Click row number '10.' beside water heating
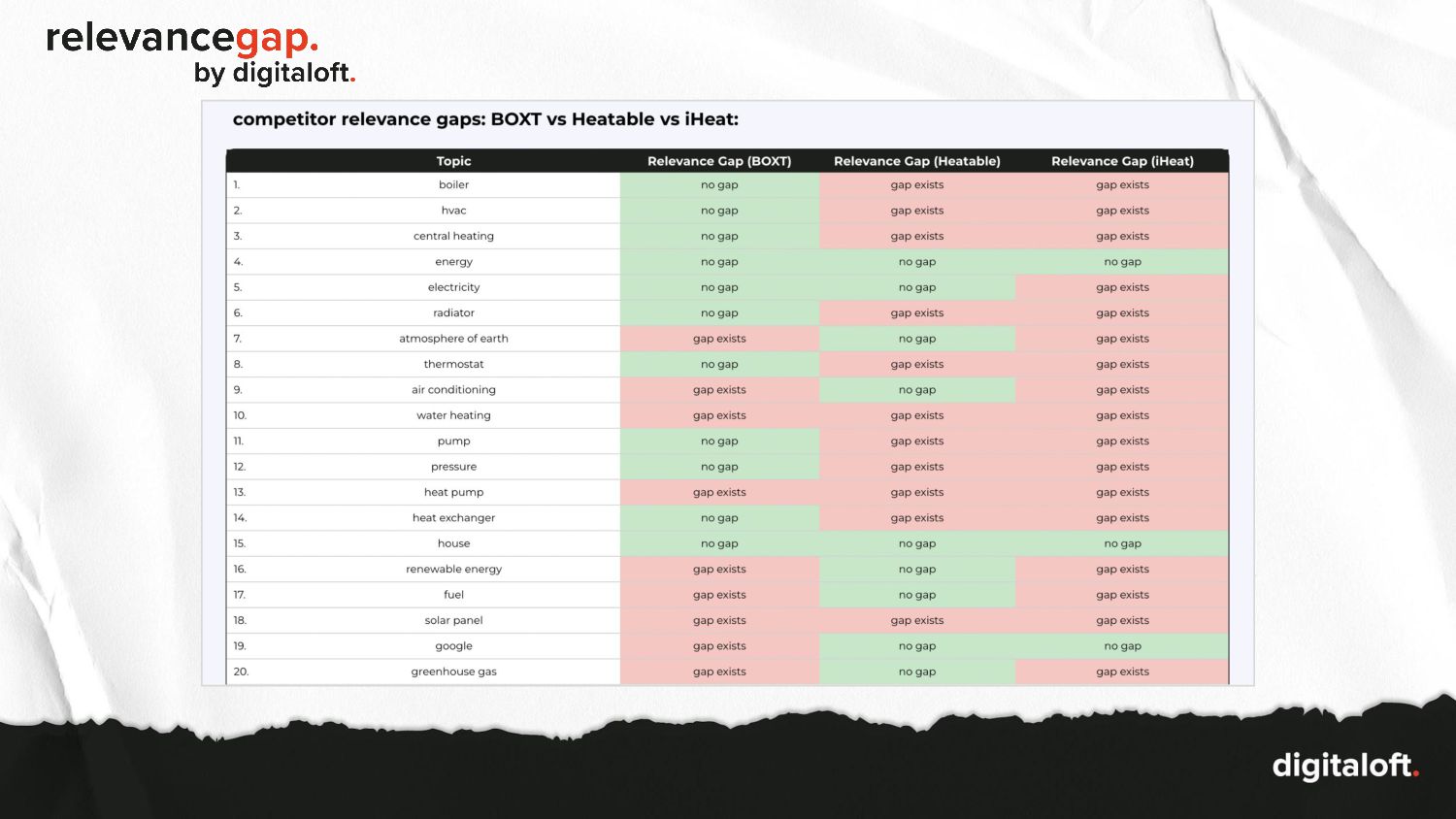The height and width of the screenshot is (819, 1456). 240,415
